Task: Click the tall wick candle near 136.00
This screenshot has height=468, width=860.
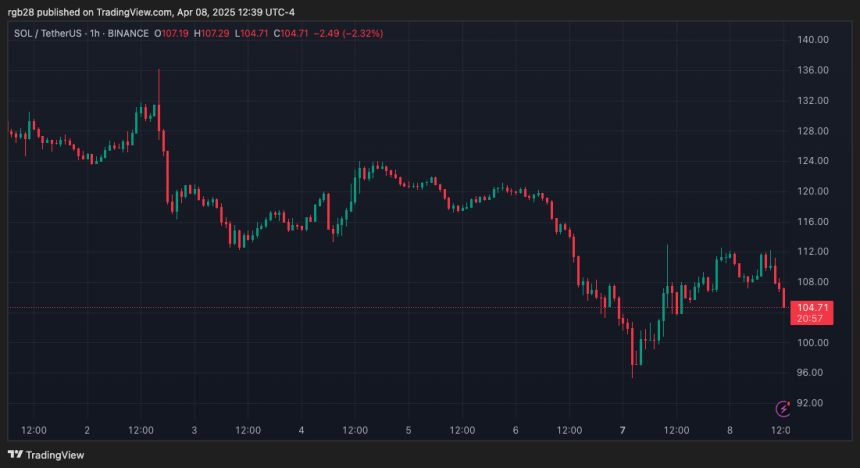Action: [158, 95]
